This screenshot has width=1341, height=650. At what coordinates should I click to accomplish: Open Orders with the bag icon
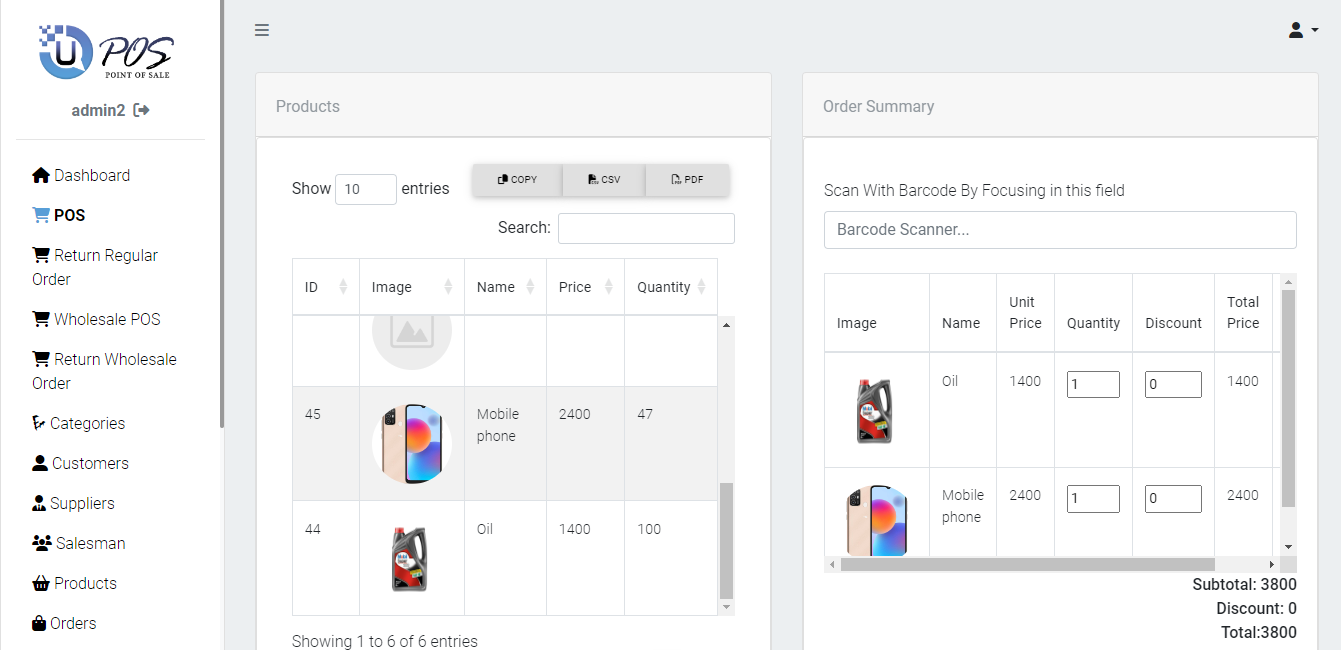point(39,623)
